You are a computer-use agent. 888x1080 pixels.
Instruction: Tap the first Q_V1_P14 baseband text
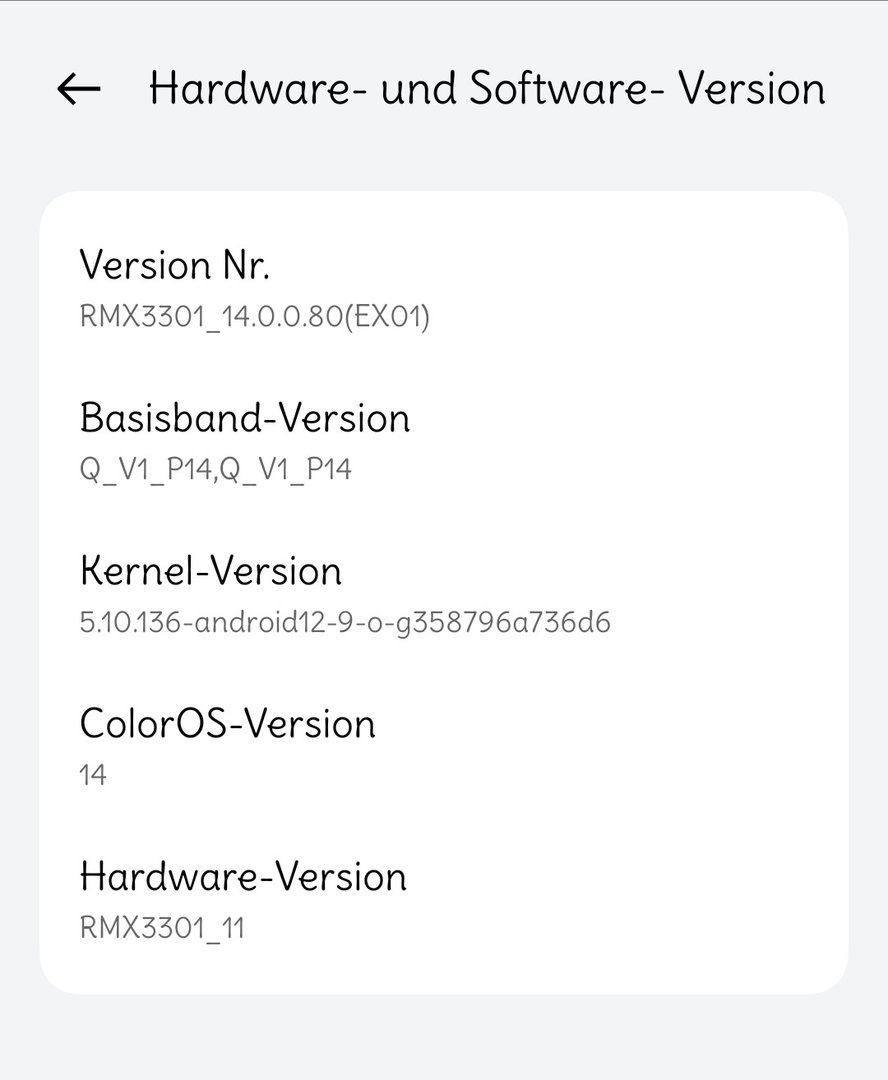point(145,470)
